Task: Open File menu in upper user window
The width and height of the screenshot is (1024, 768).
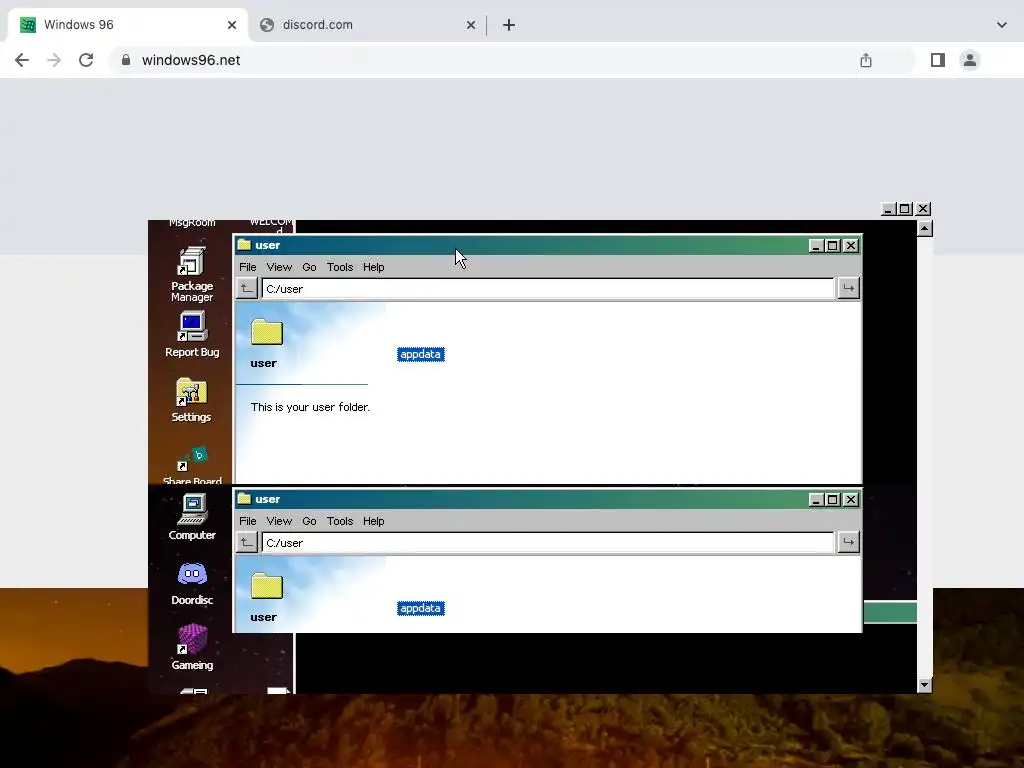Action: pyautogui.click(x=248, y=267)
